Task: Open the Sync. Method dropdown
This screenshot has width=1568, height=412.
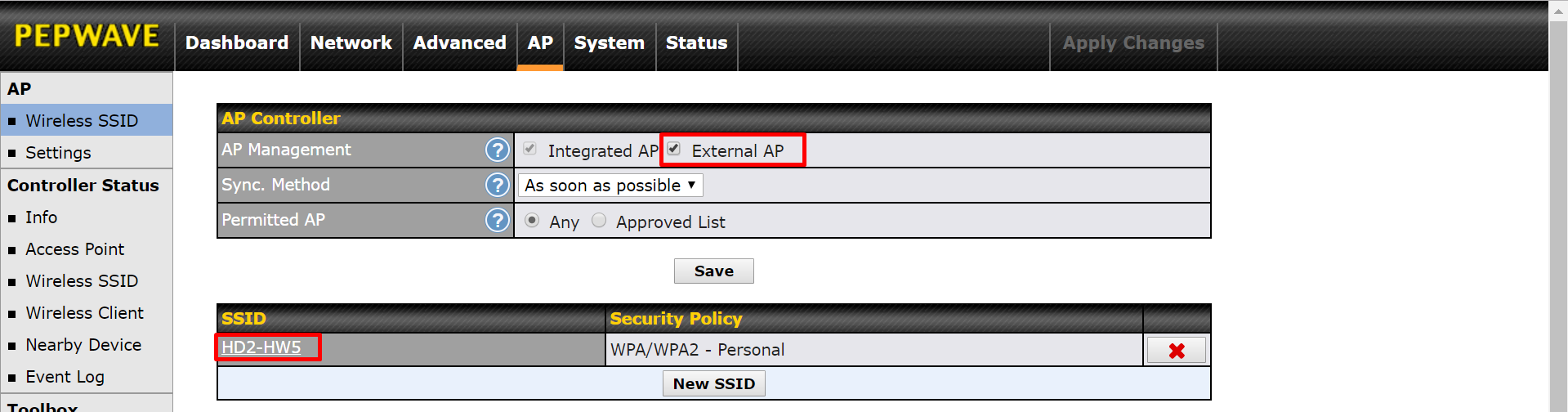Action: tap(610, 186)
